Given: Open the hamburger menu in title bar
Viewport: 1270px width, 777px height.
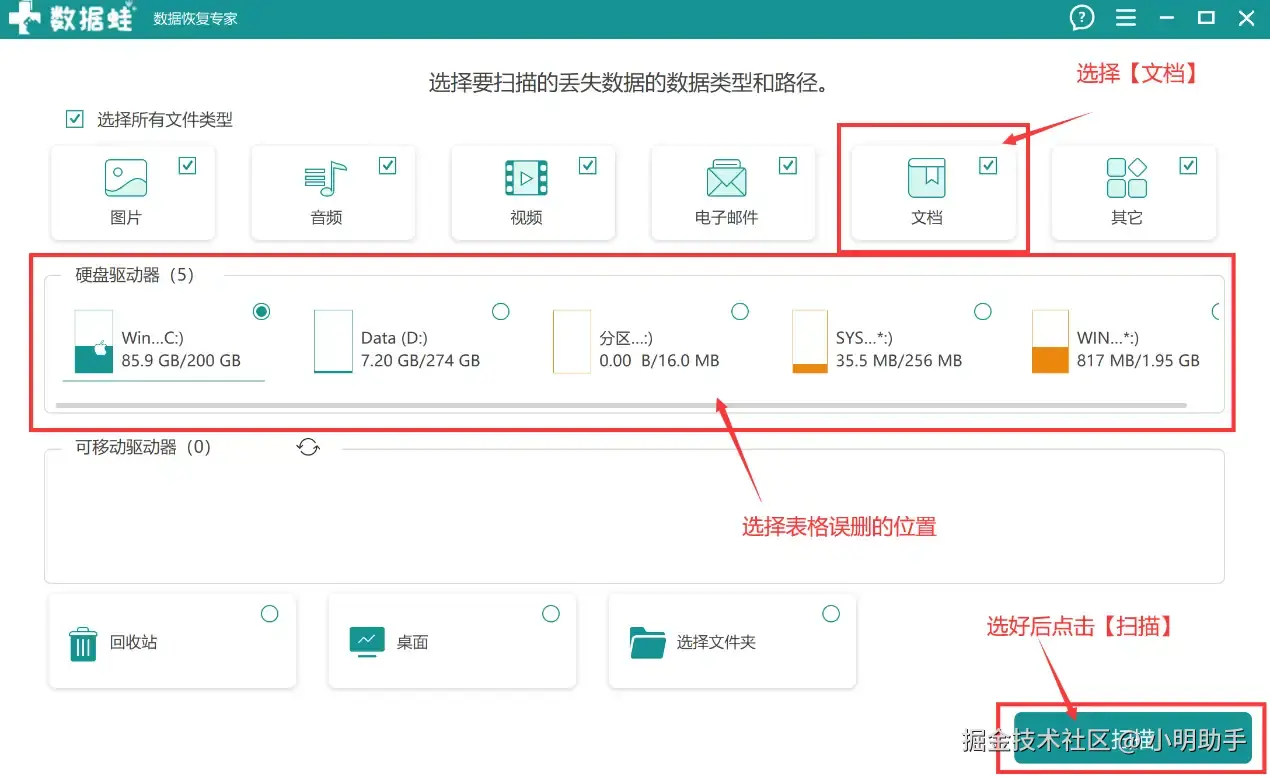Looking at the screenshot, I should (1126, 18).
